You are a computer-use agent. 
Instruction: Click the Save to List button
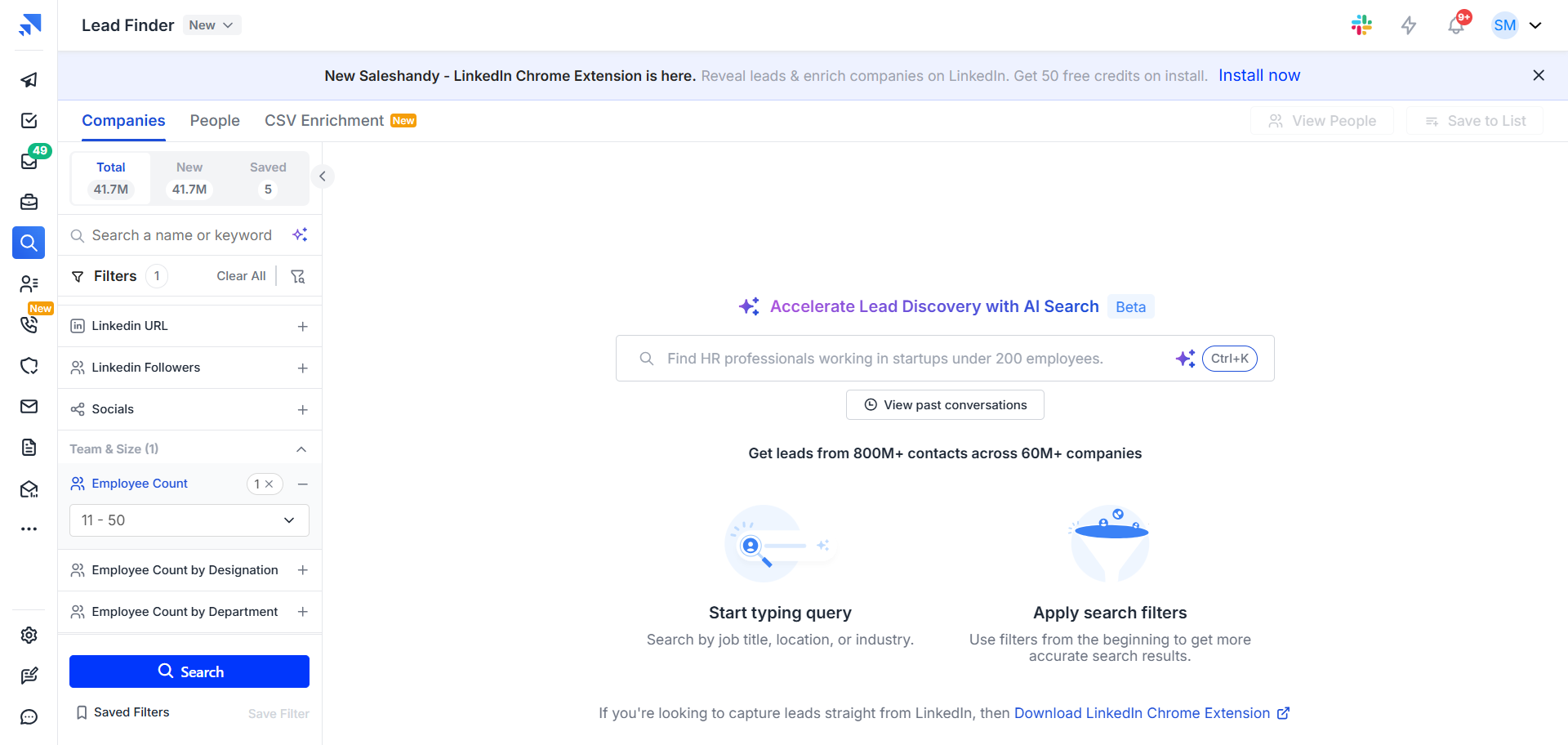1475,121
